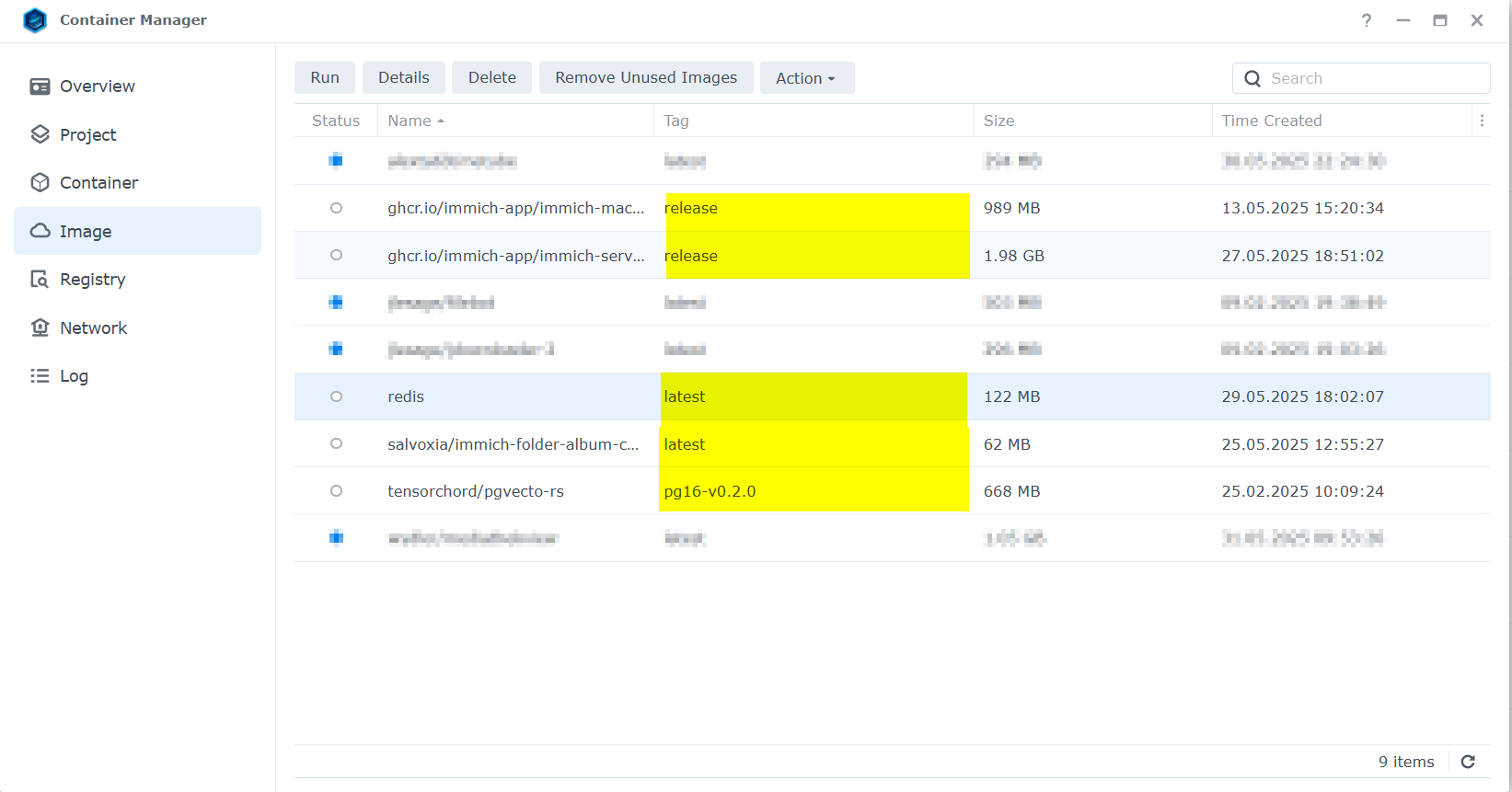Click Remove Unused Images button
Viewport: 1512px width, 792px height.
pyautogui.click(x=646, y=78)
